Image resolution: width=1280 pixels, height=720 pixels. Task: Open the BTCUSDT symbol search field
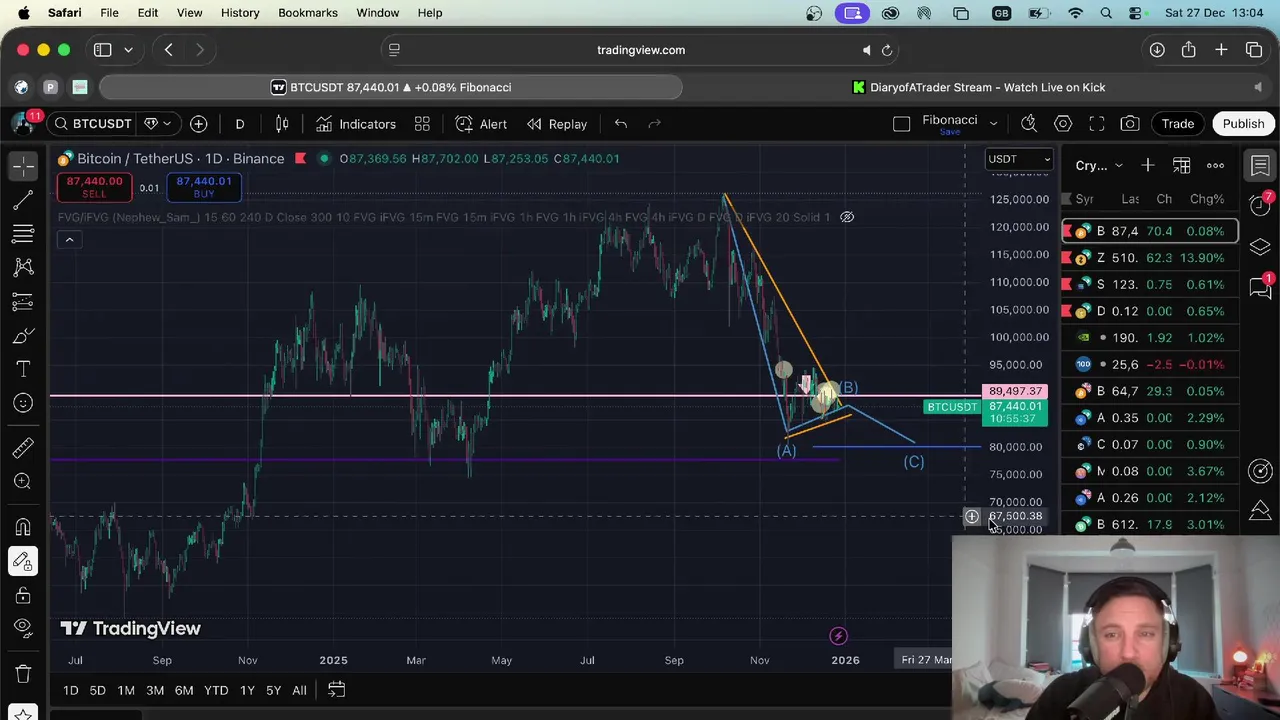coord(92,124)
